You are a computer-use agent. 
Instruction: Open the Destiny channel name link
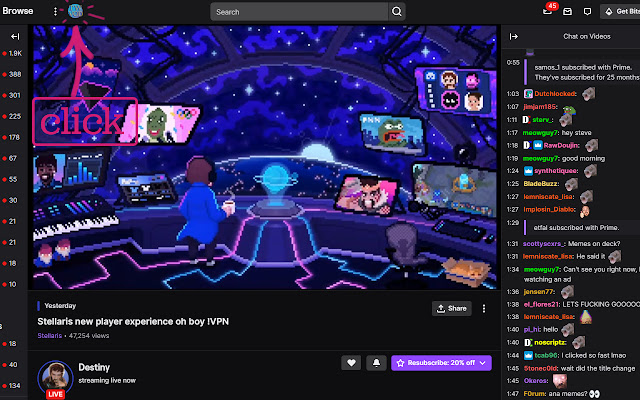pyautogui.click(x=94, y=367)
